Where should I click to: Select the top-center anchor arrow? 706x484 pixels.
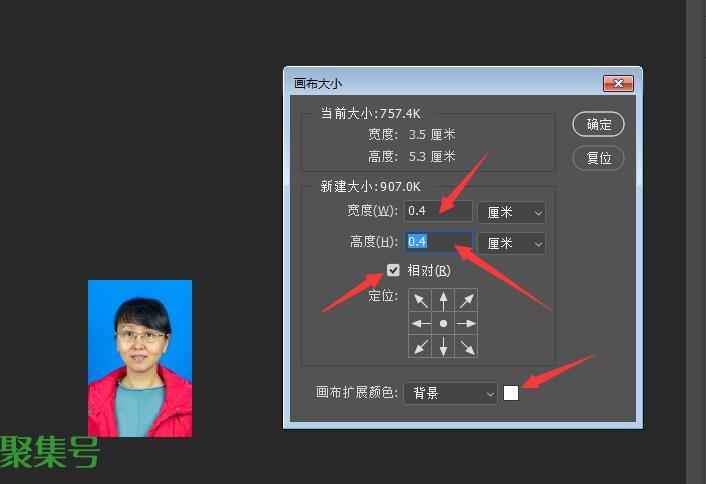pyautogui.click(x=443, y=300)
